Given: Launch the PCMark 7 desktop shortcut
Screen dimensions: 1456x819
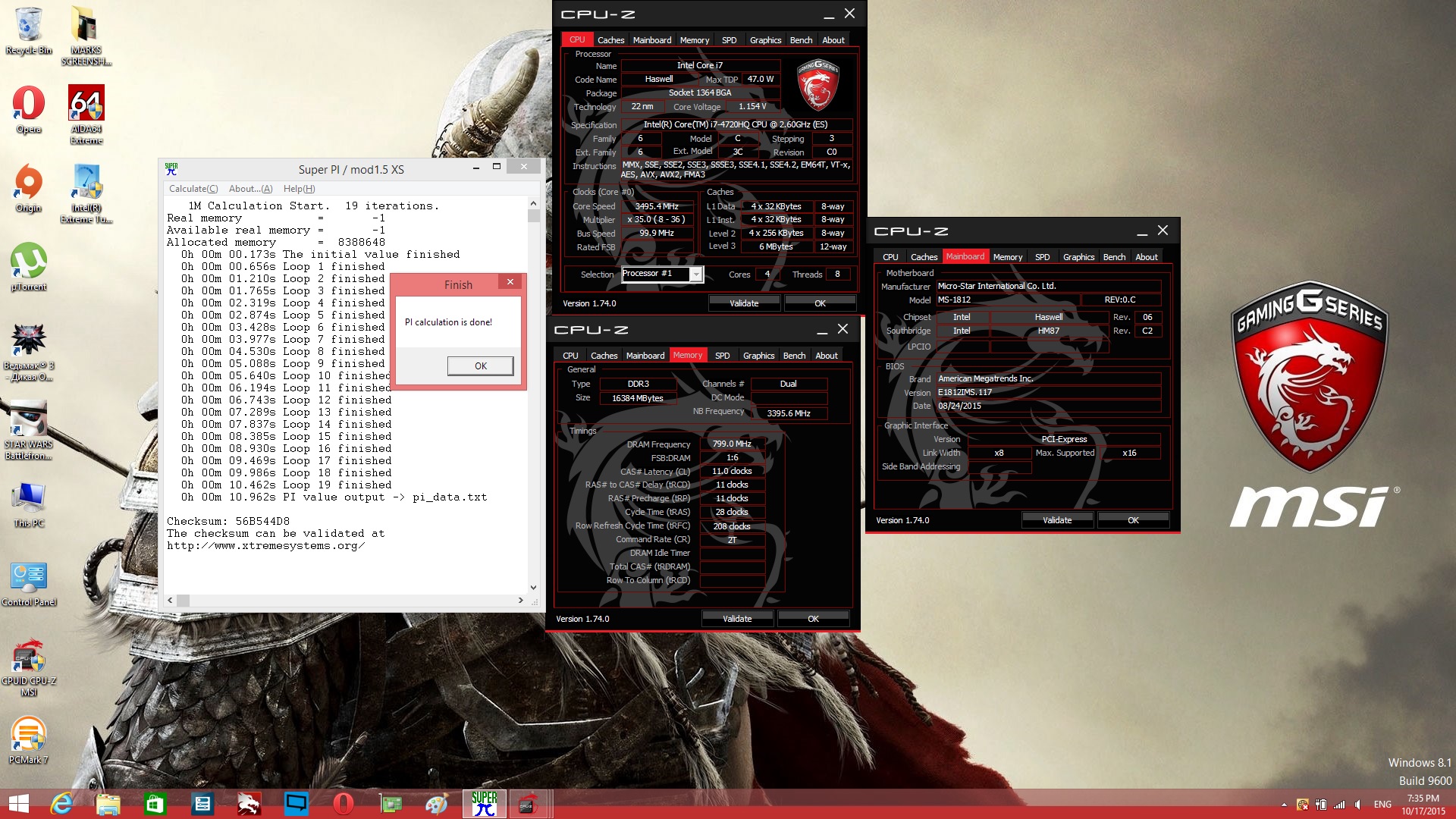Looking at the screenshot, I should [x=29, y=741].
